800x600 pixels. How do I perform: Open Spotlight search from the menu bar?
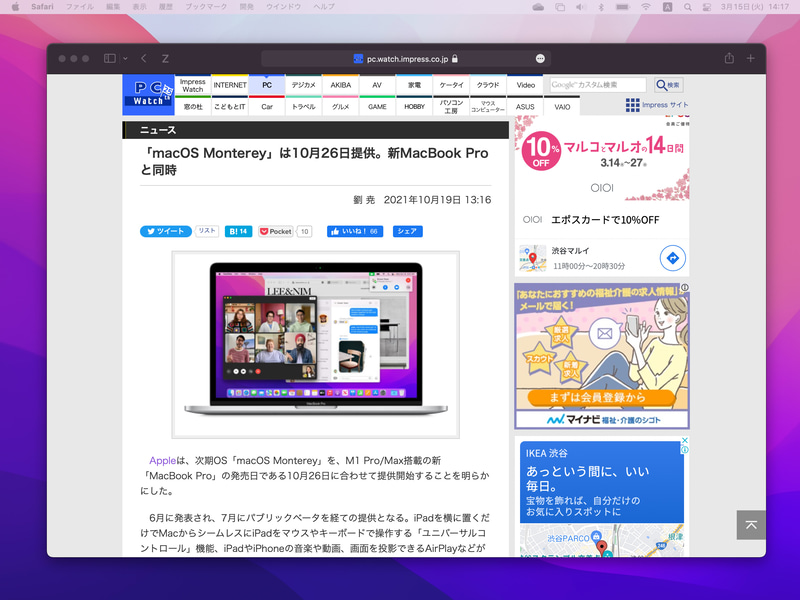(x=688, y=6)
